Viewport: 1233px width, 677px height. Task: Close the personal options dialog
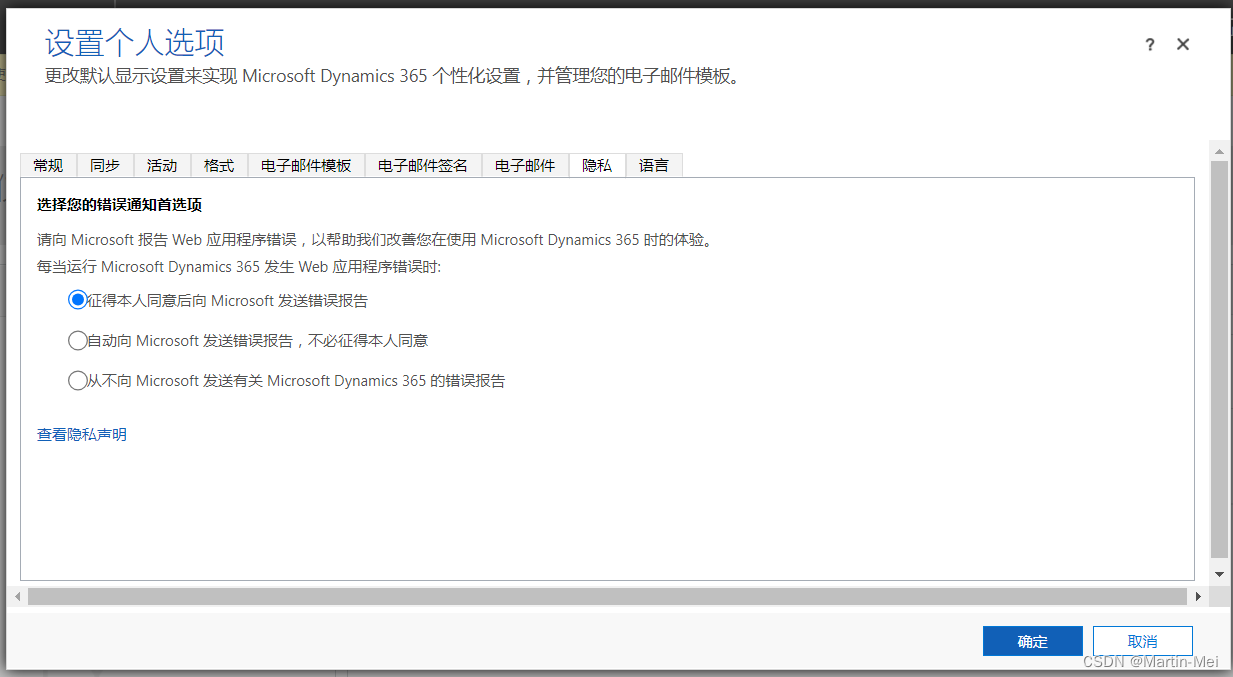pyautogui.click(x=1183, y=45)
